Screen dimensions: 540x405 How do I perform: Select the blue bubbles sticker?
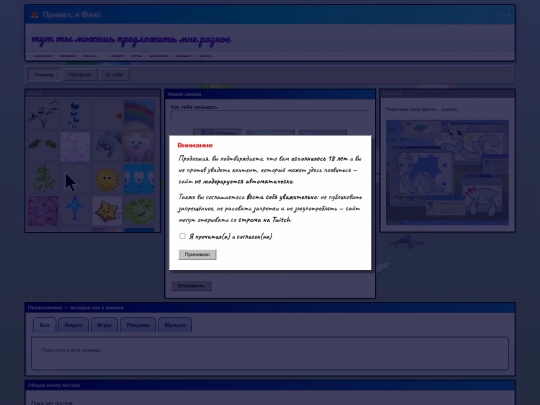75,114
